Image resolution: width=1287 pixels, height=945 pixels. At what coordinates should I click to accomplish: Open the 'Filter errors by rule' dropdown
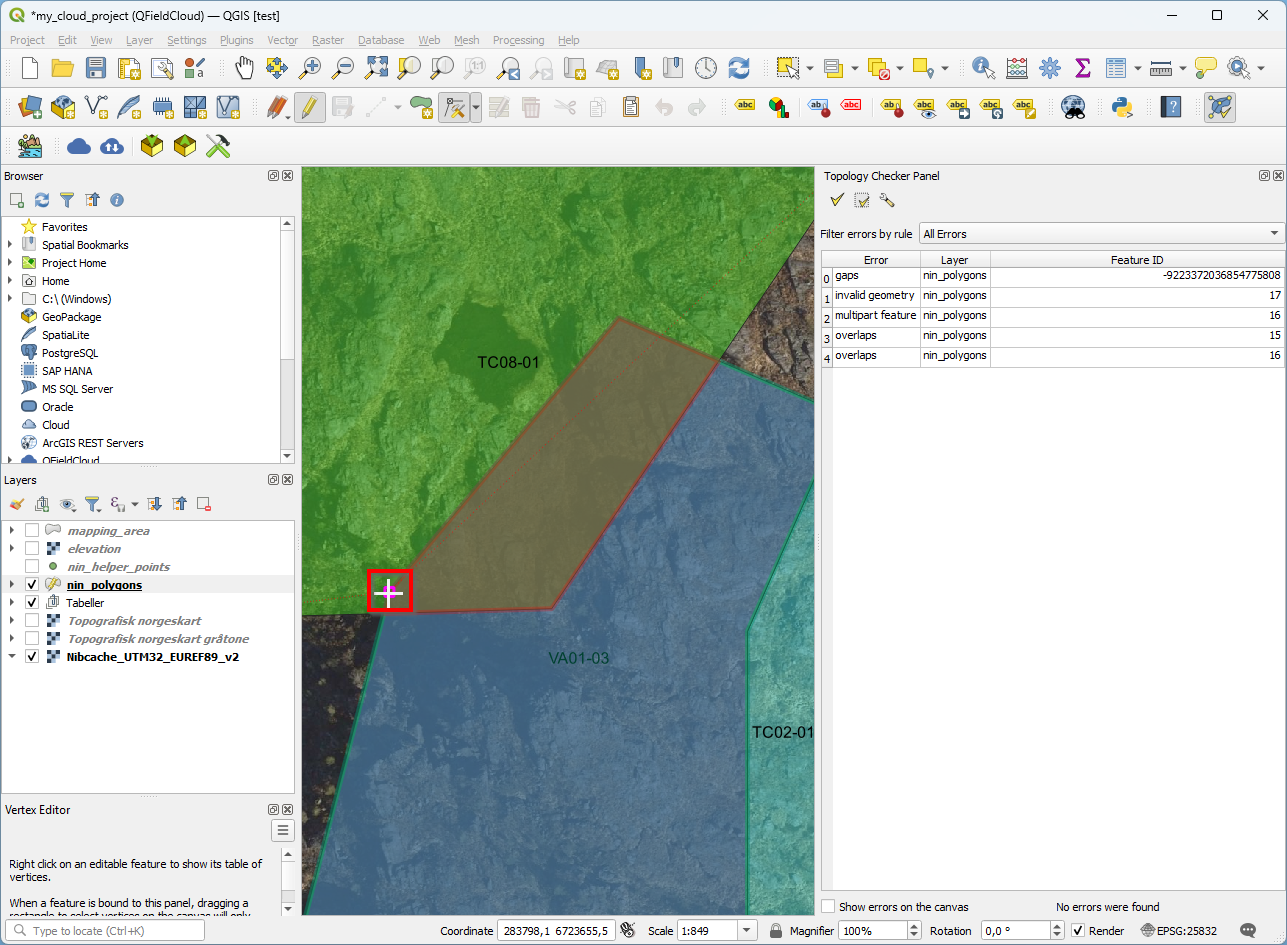pos(1101,234)
